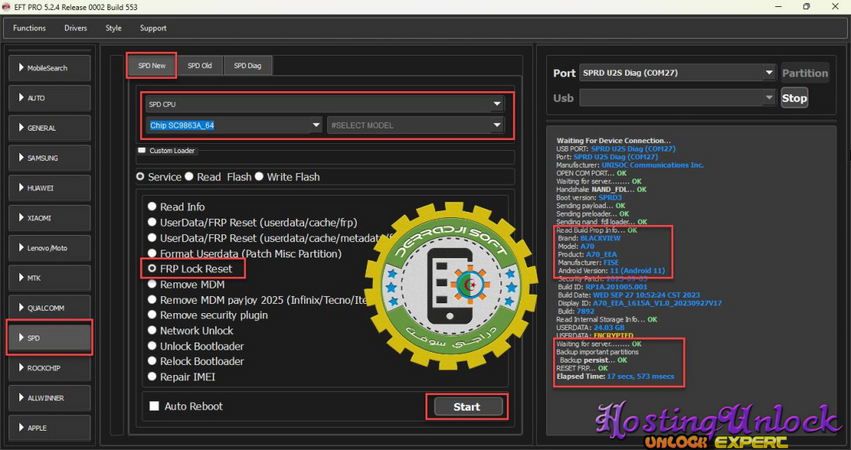Tick the Custom Loader checkbox
The image size is (851, 450).
[x=142, y=151]
